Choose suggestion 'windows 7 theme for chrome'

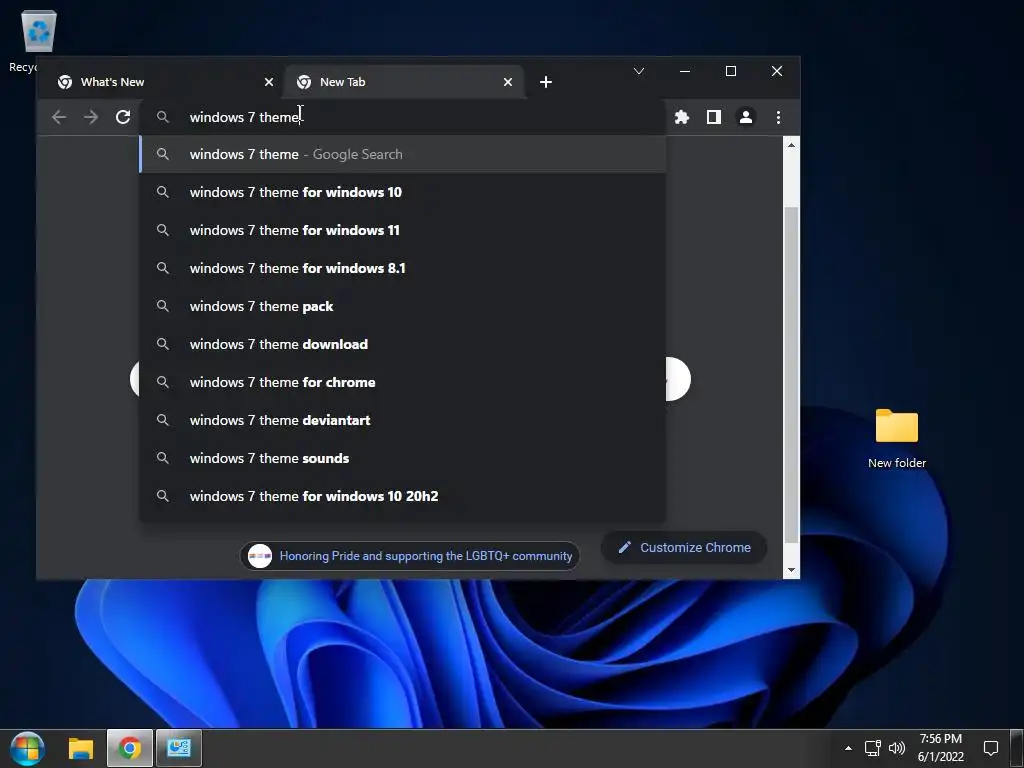coord(403,382)
